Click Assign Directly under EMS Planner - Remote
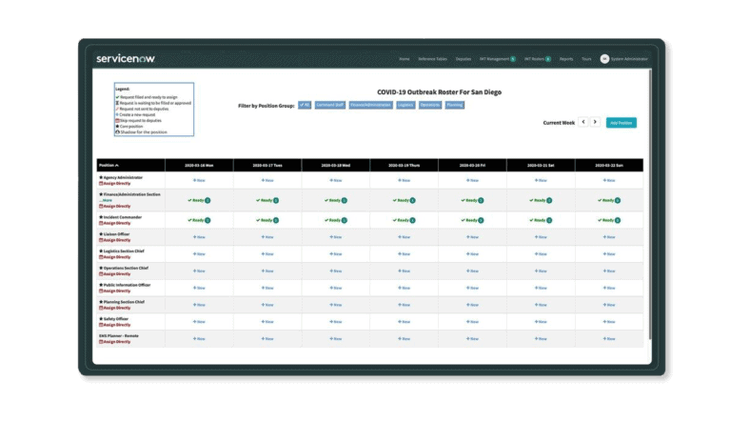The height and width of the screenshot is (422, 750). point(115,342)
